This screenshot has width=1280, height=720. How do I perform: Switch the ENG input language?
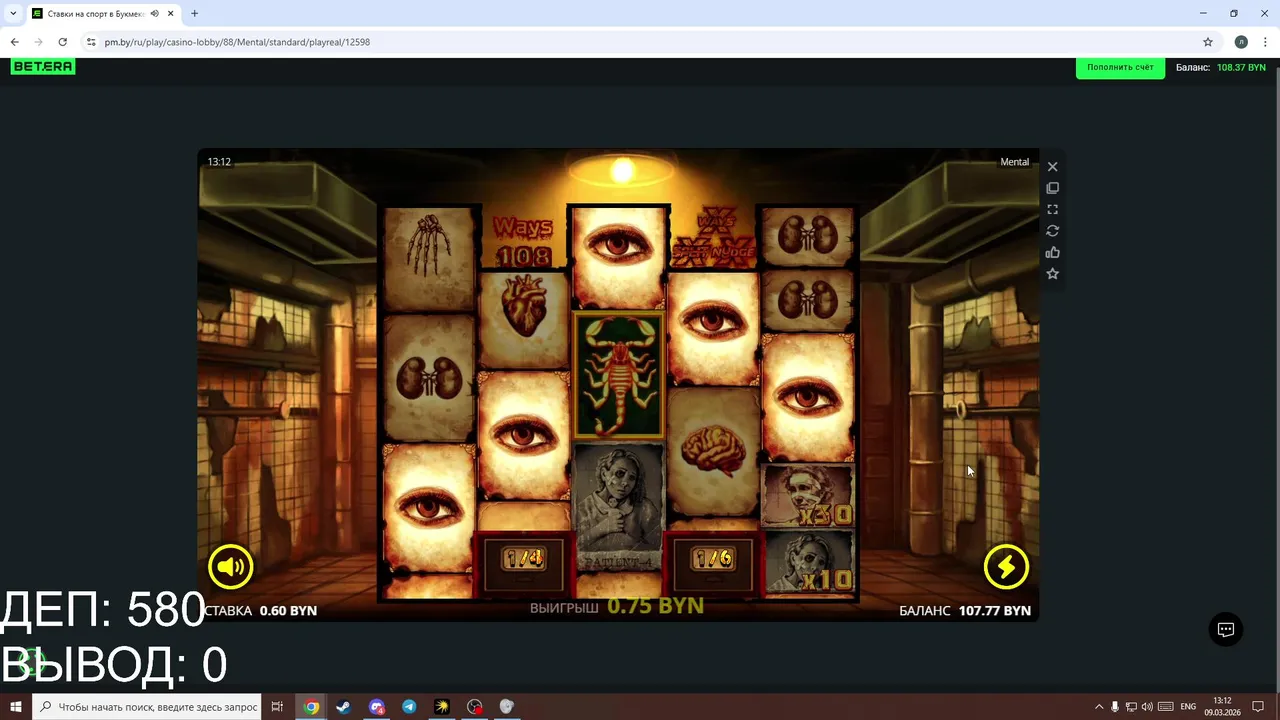click(1188, 707)
